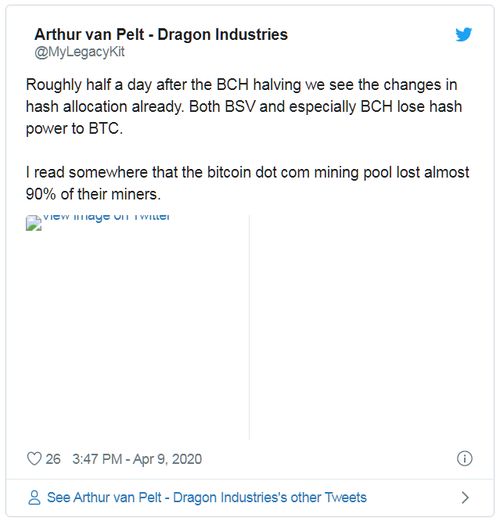Click the 90% of their miners text
The height and width of the screenshot is (521, 500).
pos(93,194)
